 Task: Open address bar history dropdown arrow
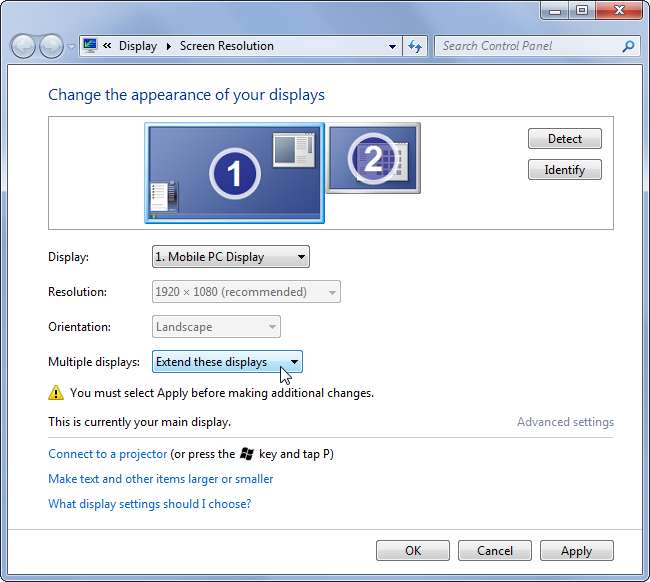click(x=392, y=46)
